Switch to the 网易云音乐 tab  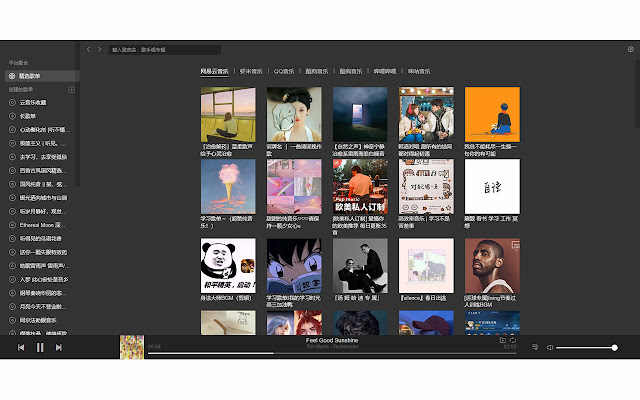coord(214,71)
